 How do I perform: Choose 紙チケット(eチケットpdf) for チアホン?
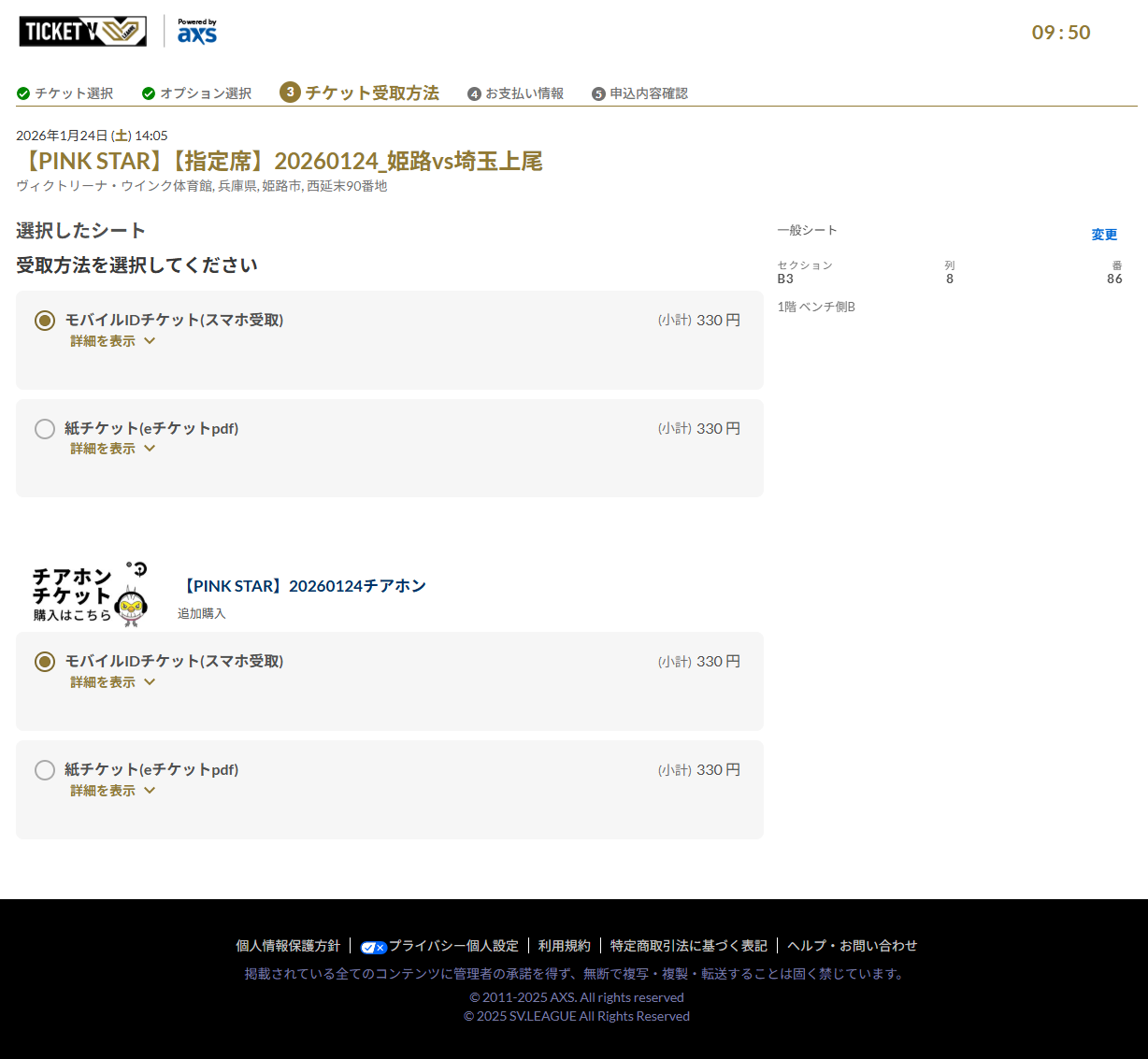(45, 770)
